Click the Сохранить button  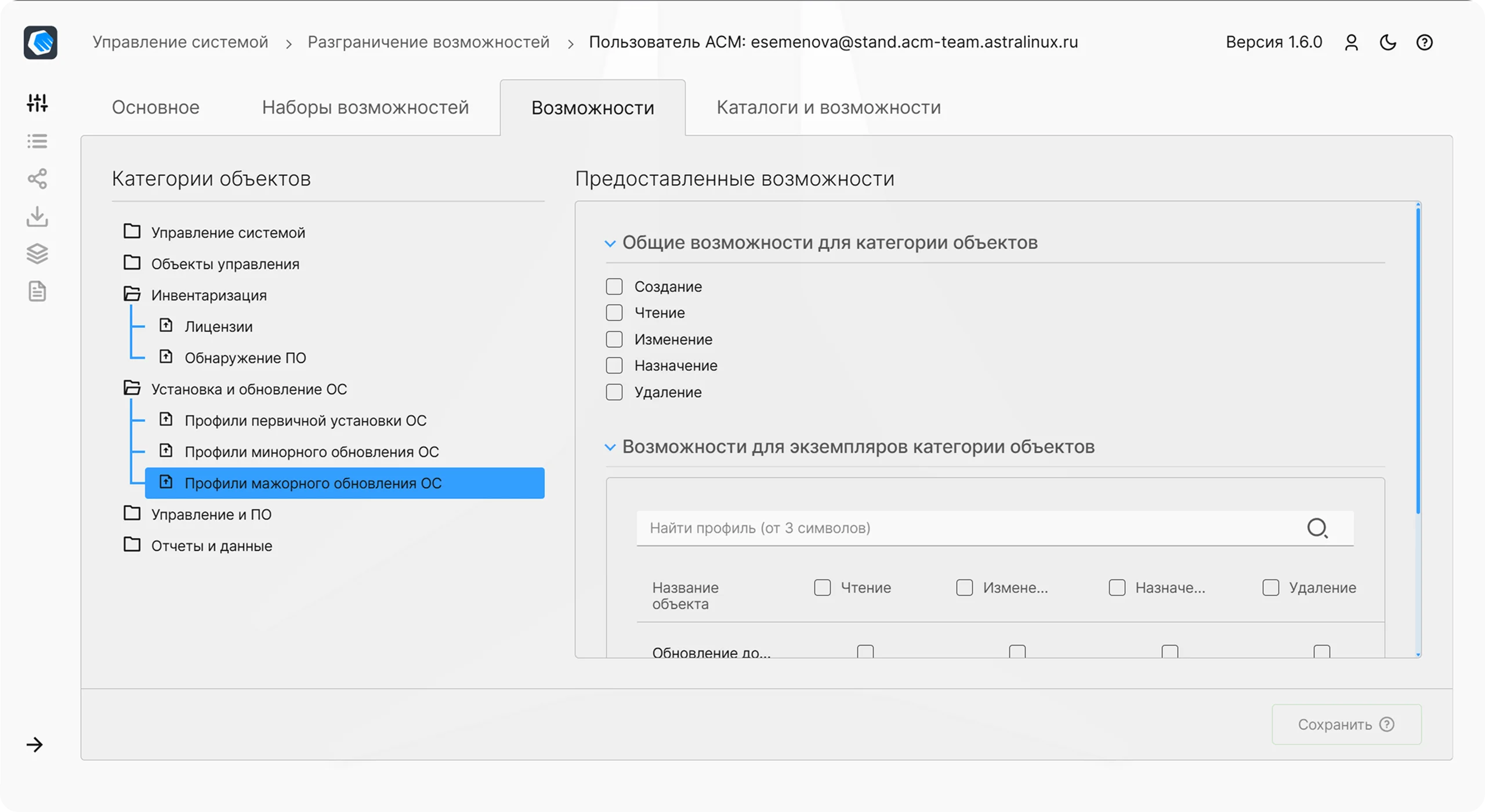click(1346, 724)
